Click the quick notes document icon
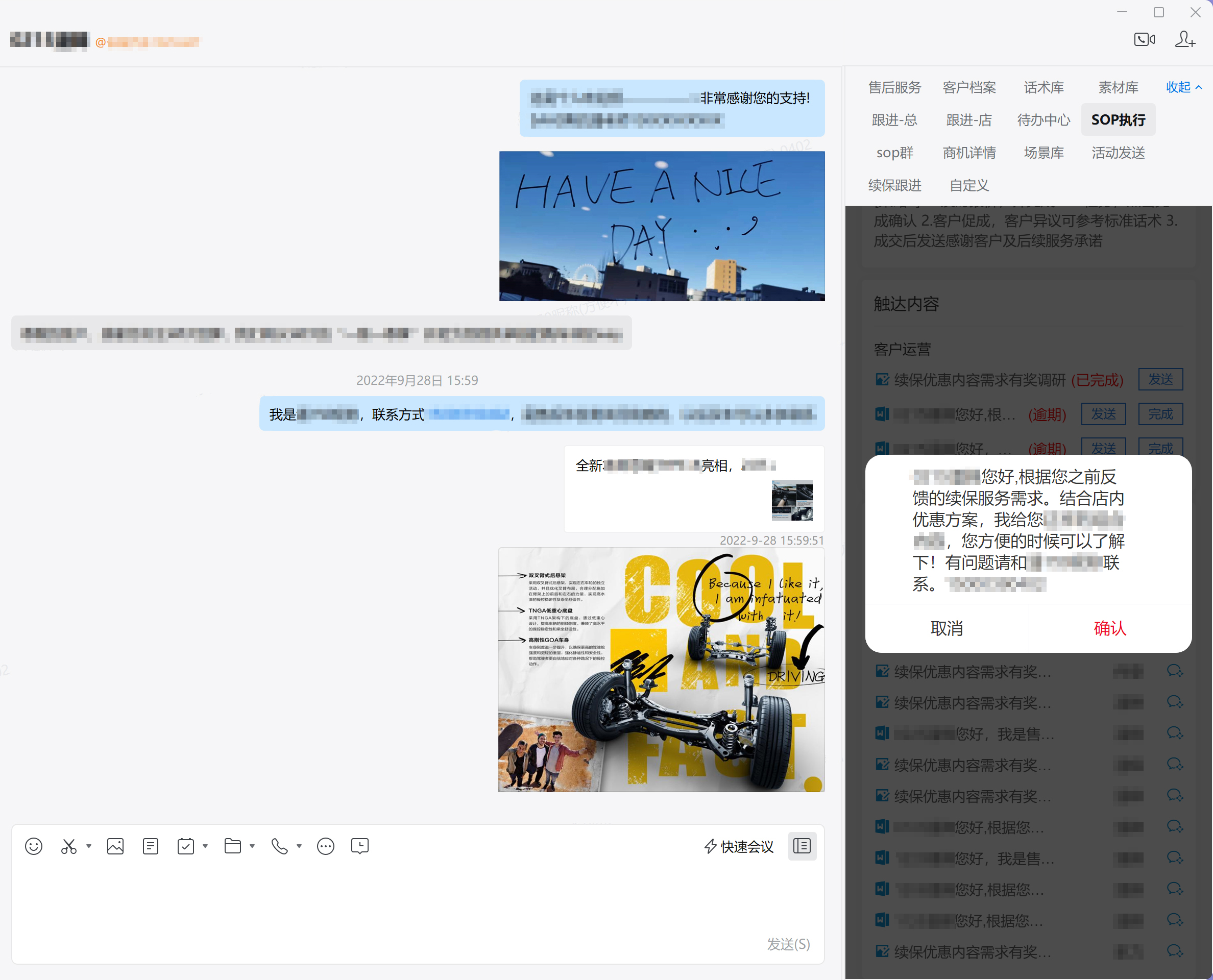The image size is (1213, 980). tap(150, 846)
